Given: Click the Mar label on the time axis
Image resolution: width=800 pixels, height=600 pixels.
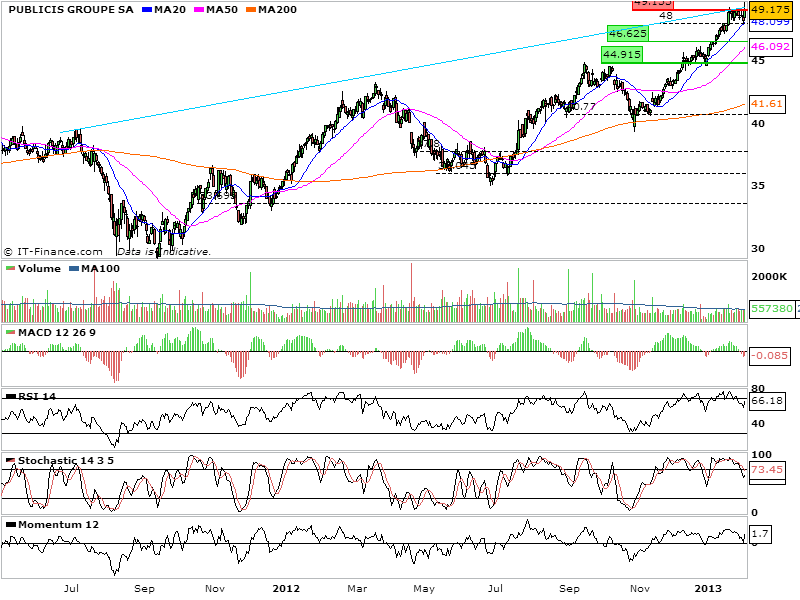Looking at the screenshot, I should pos(357,589).
